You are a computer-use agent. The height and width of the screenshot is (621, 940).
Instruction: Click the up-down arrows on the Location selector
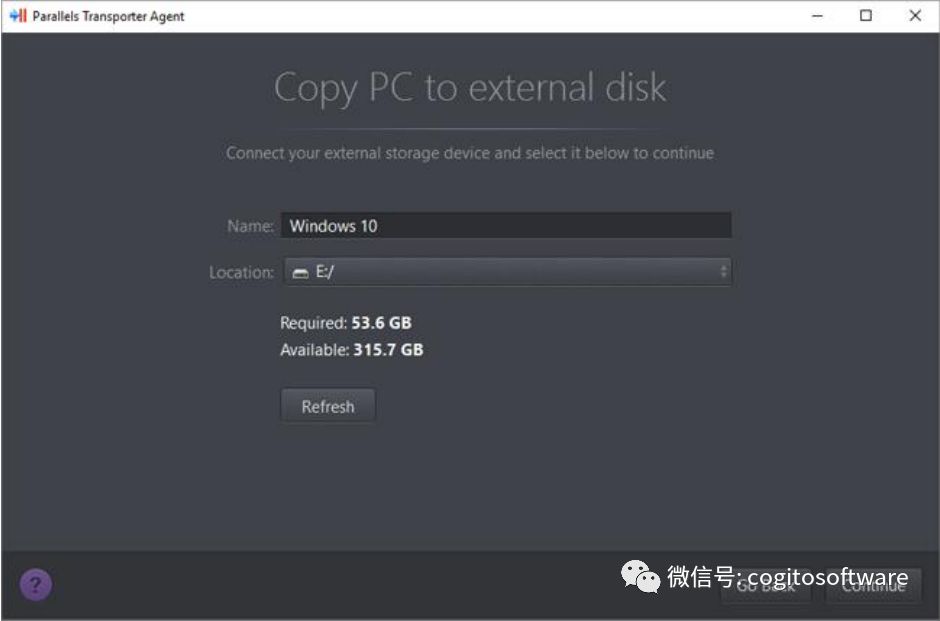(724, 272)
